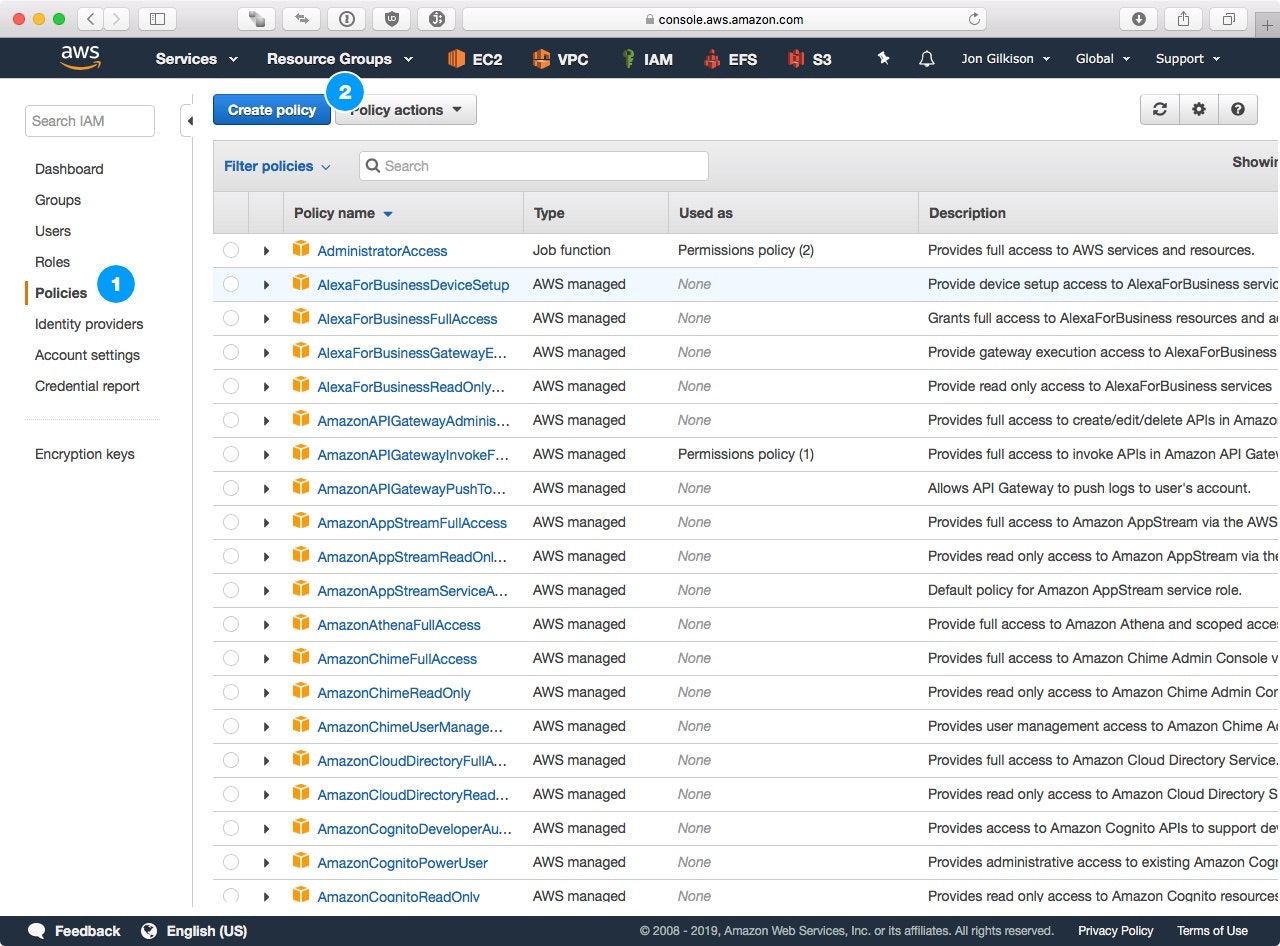This screenshot has width=1280, height=946.
Task: Open the Privacy Policy link
Action: tap(1116, 931)
